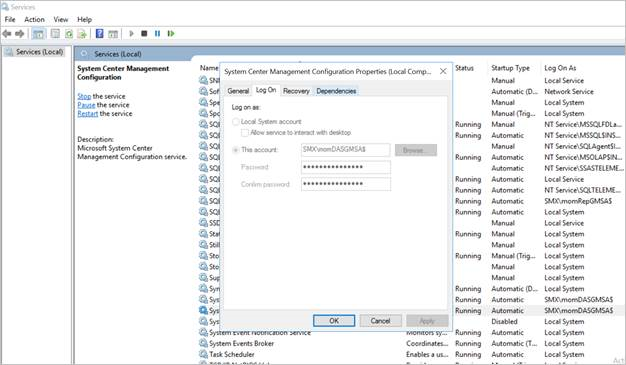Open the Help menu

pos(85,19)
